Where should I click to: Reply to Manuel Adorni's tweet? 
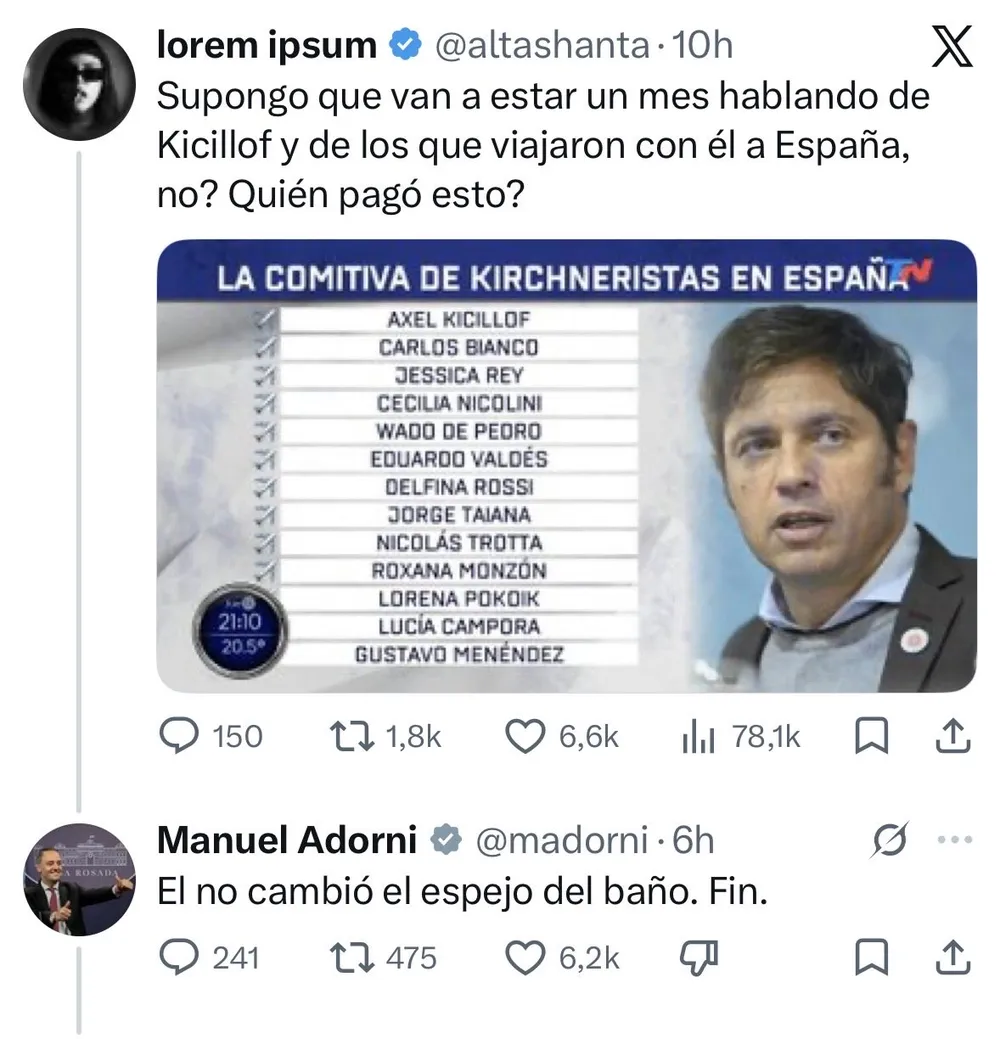pos(181,958)
